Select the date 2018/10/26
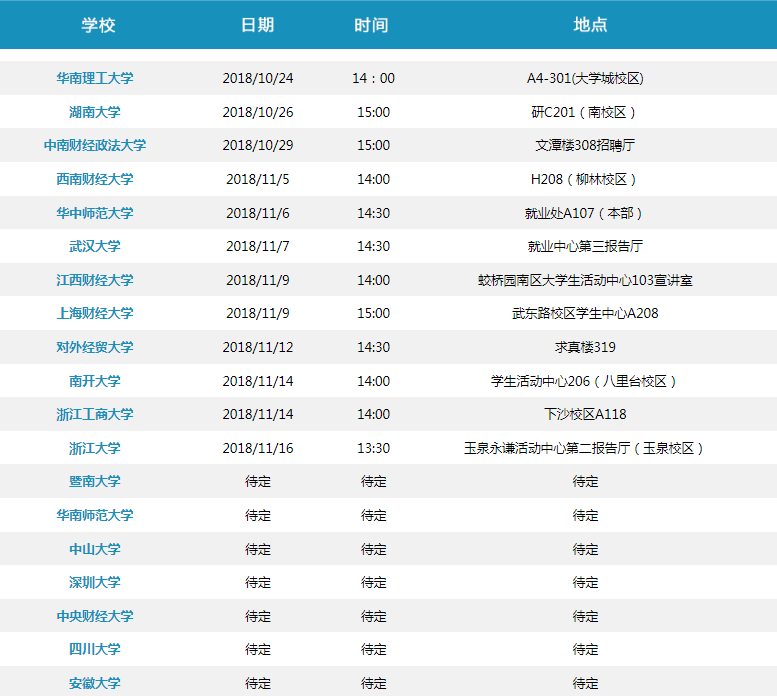The image size is (777, 696). click(x=258, y=112)
